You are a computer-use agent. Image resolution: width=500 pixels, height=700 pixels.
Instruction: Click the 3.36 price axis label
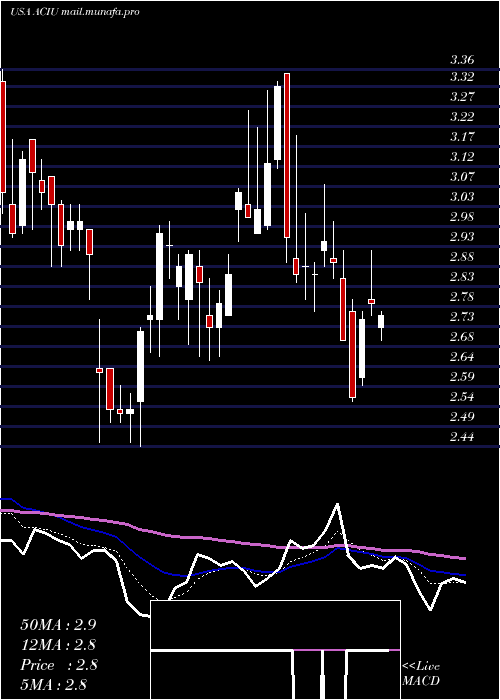(462, 60)
